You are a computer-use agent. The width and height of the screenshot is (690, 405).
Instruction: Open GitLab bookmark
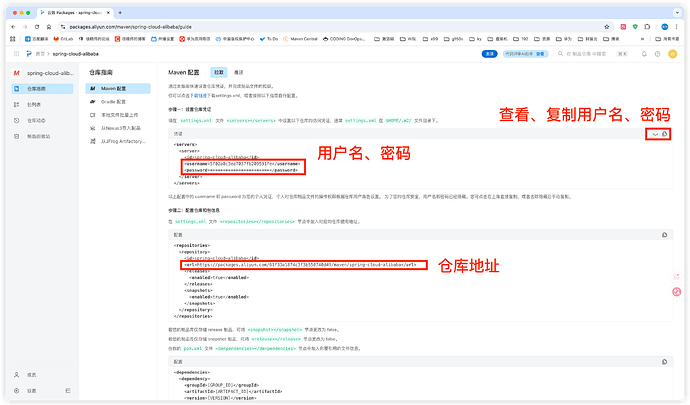63,39
